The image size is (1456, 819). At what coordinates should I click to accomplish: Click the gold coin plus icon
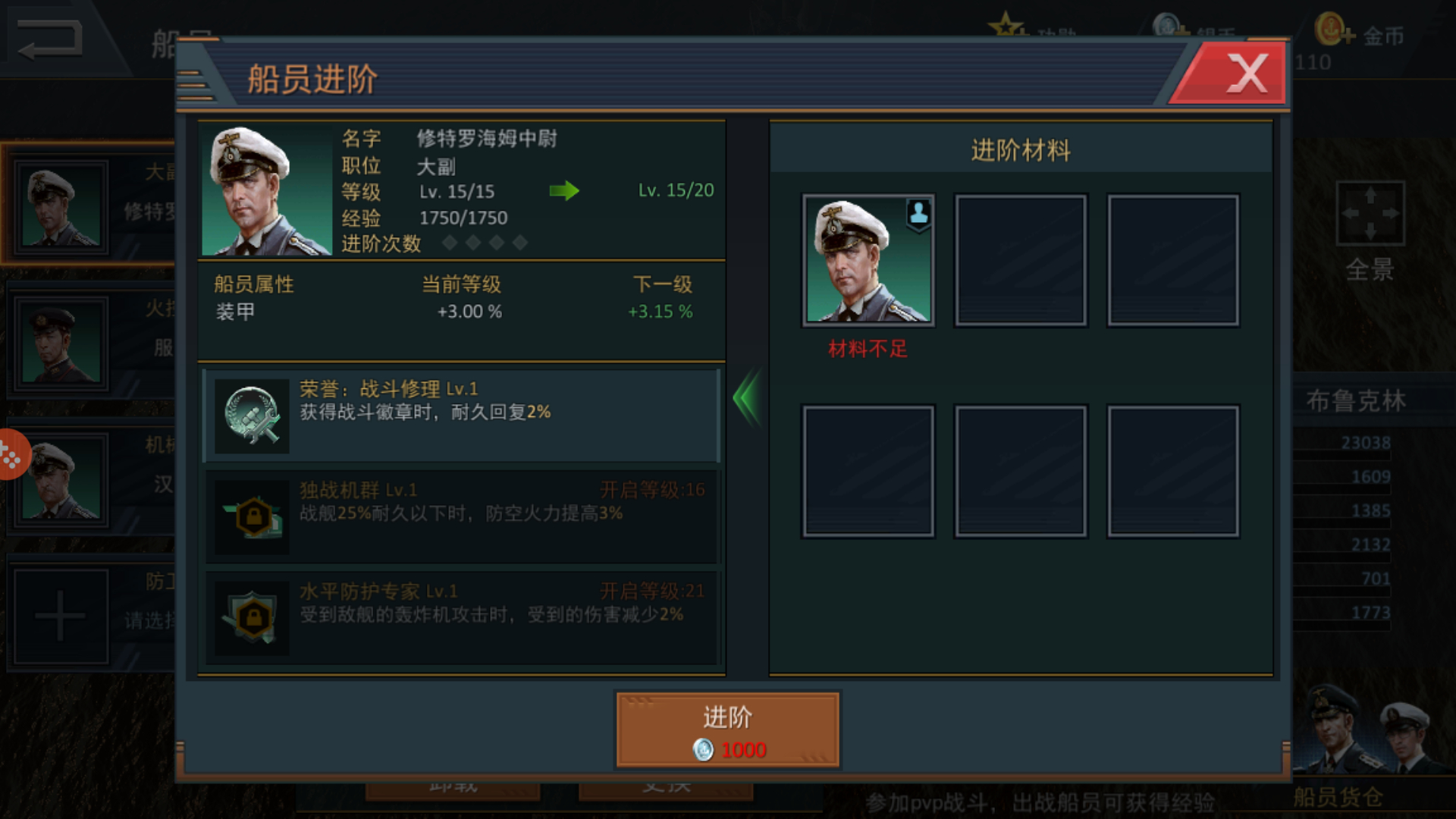[x=1333, y=30]
